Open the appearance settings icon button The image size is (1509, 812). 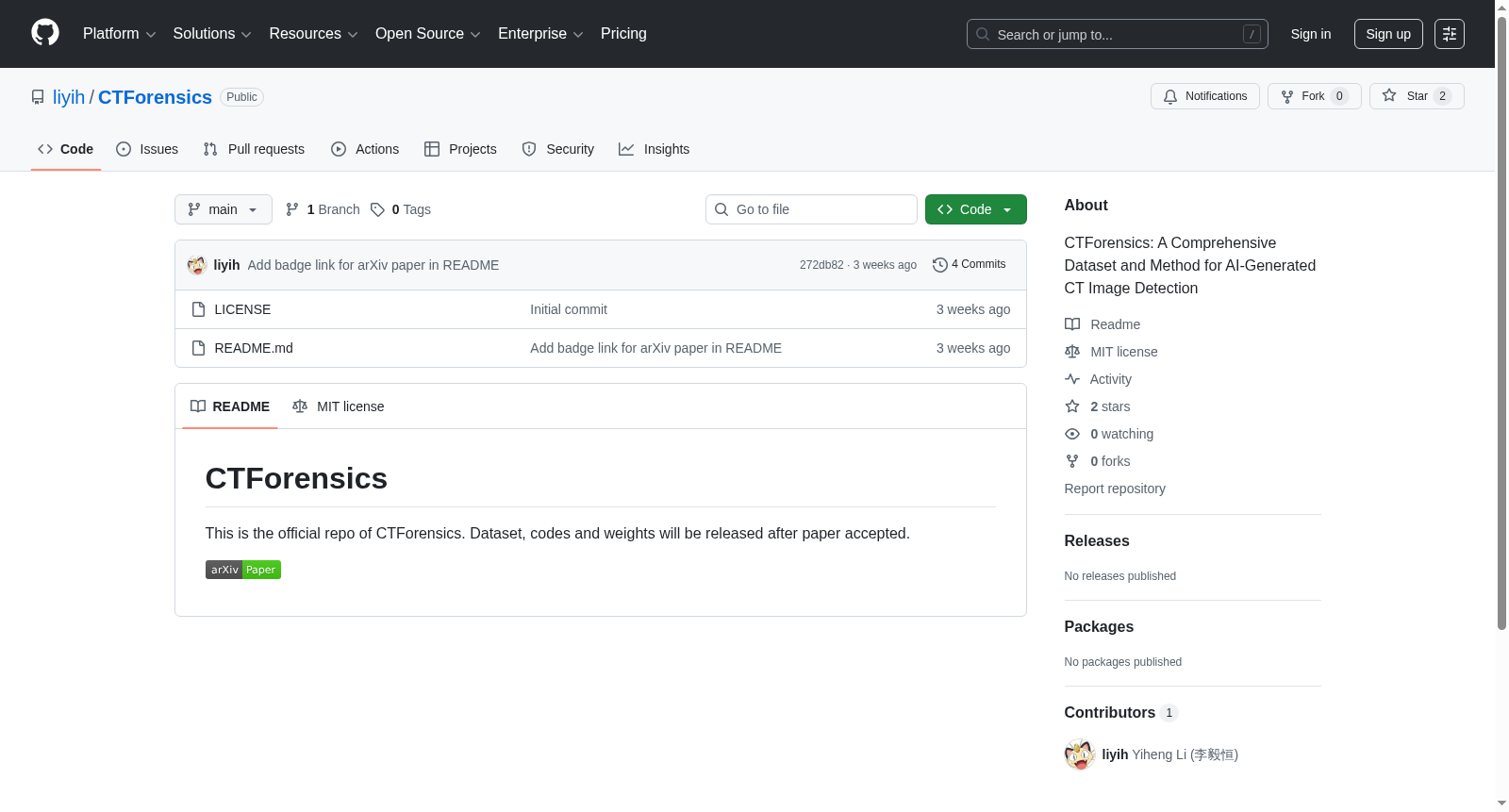pyautogui.click(x=1450, y=34)
